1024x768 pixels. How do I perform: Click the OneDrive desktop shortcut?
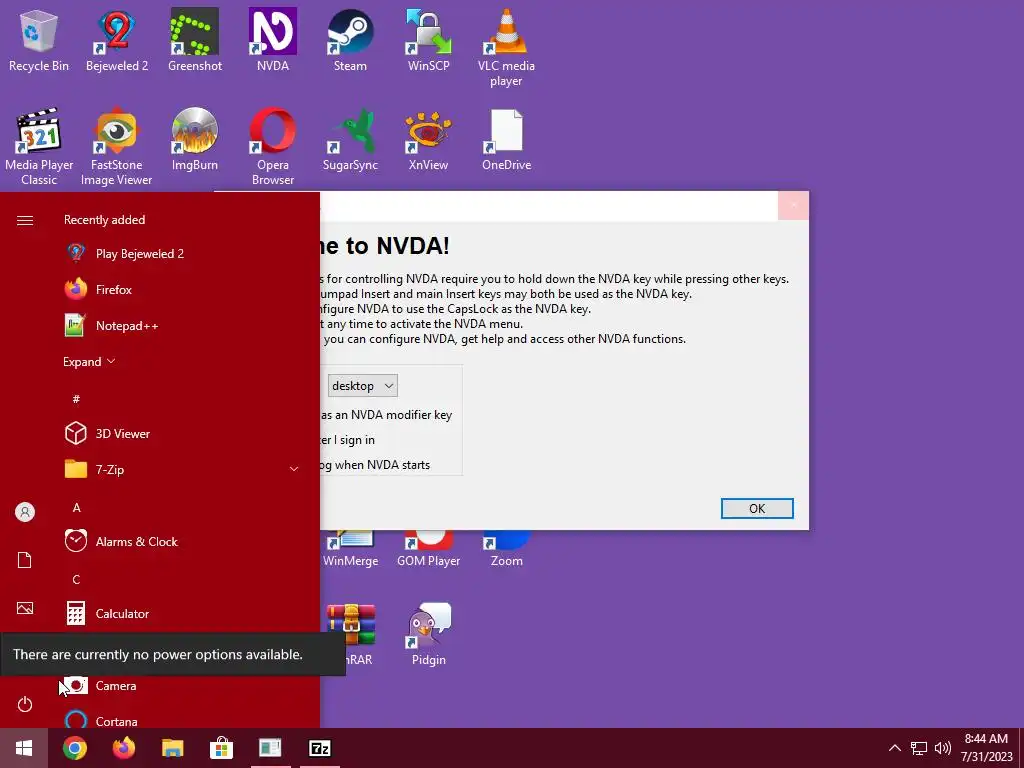click(506, 140)
